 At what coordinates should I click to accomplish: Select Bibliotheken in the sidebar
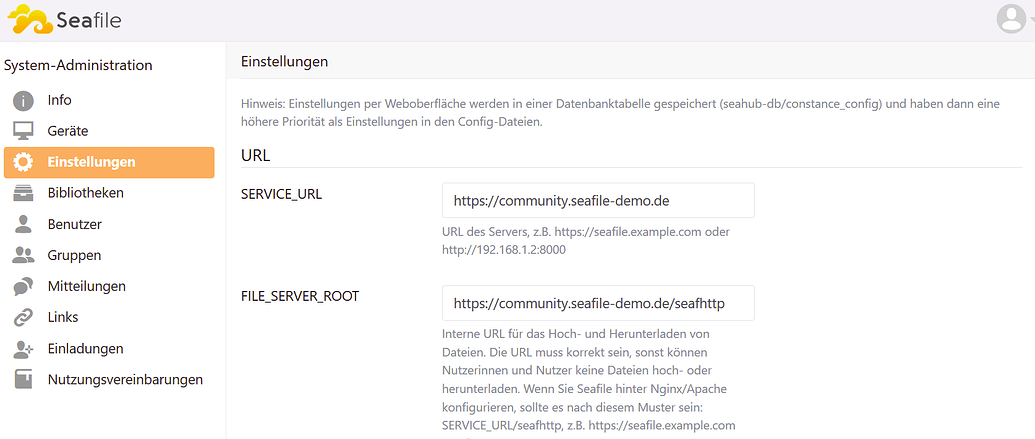pos(85,193)
